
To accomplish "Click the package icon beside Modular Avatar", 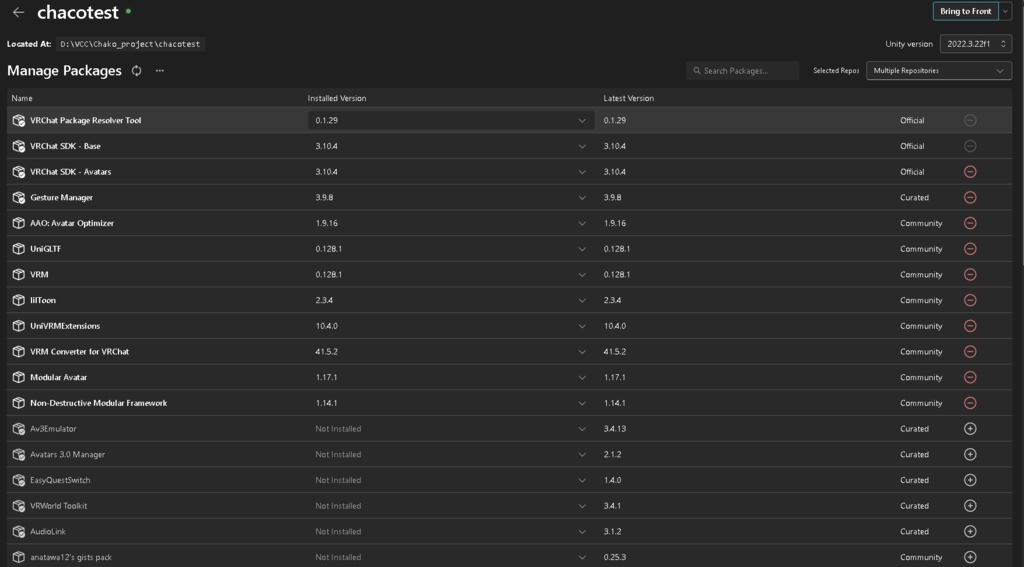I will pyautogui.click(x=19, y=377).
